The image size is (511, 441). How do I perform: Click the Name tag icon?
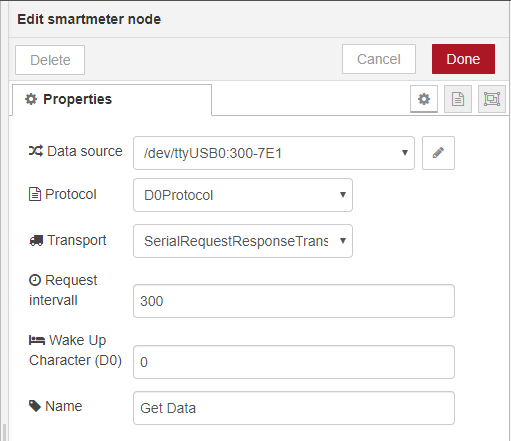[x=35, y=406]
